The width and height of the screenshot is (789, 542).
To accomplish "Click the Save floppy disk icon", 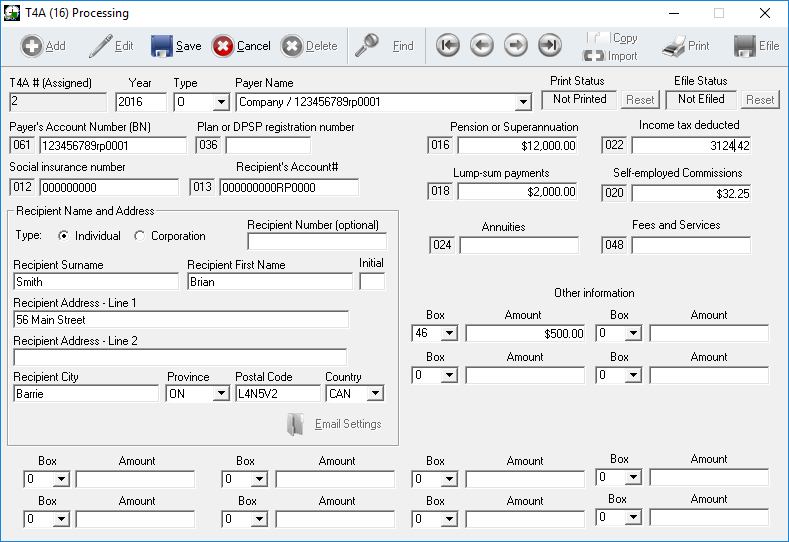I will point(162,46).
